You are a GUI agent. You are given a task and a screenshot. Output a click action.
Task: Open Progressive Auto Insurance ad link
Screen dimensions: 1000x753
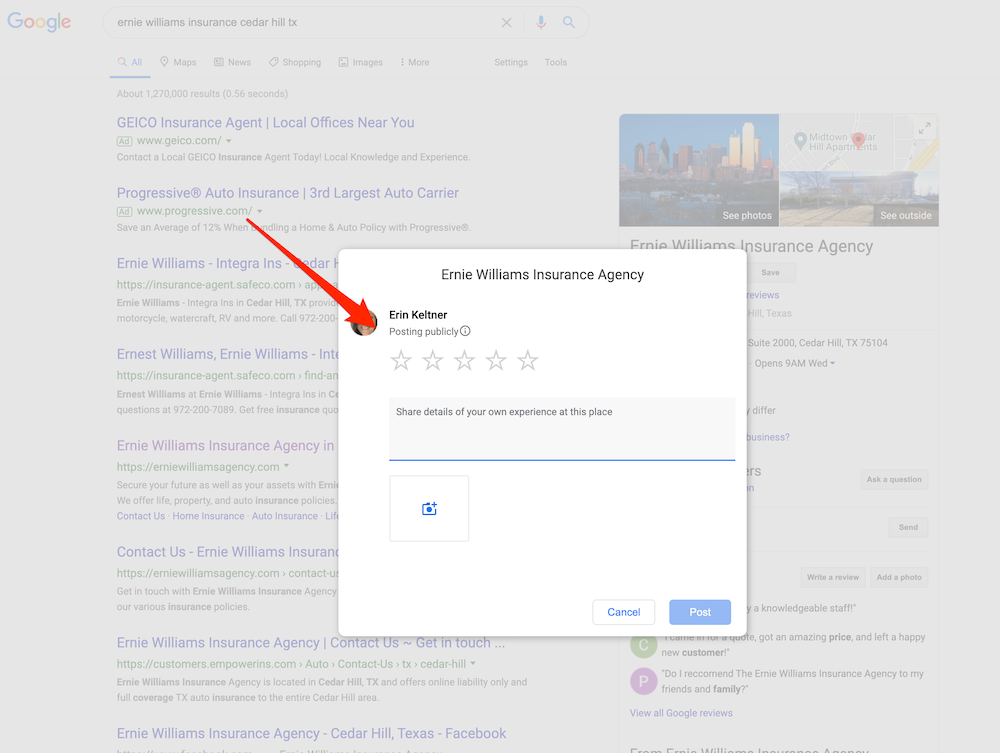(x=288, y=193)
